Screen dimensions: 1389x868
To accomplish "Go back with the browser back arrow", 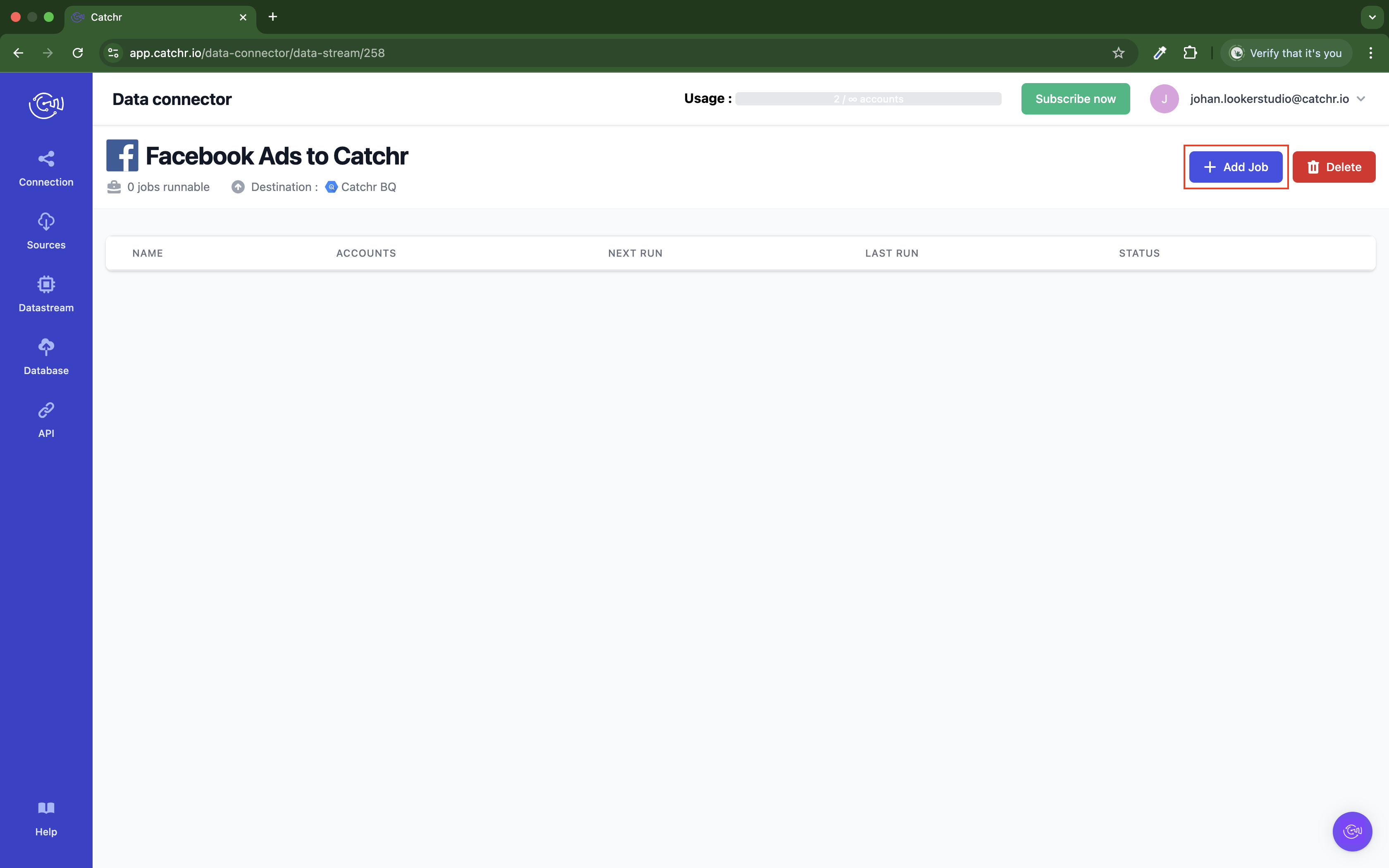I will pyautogui.click(x=18, y=53).
